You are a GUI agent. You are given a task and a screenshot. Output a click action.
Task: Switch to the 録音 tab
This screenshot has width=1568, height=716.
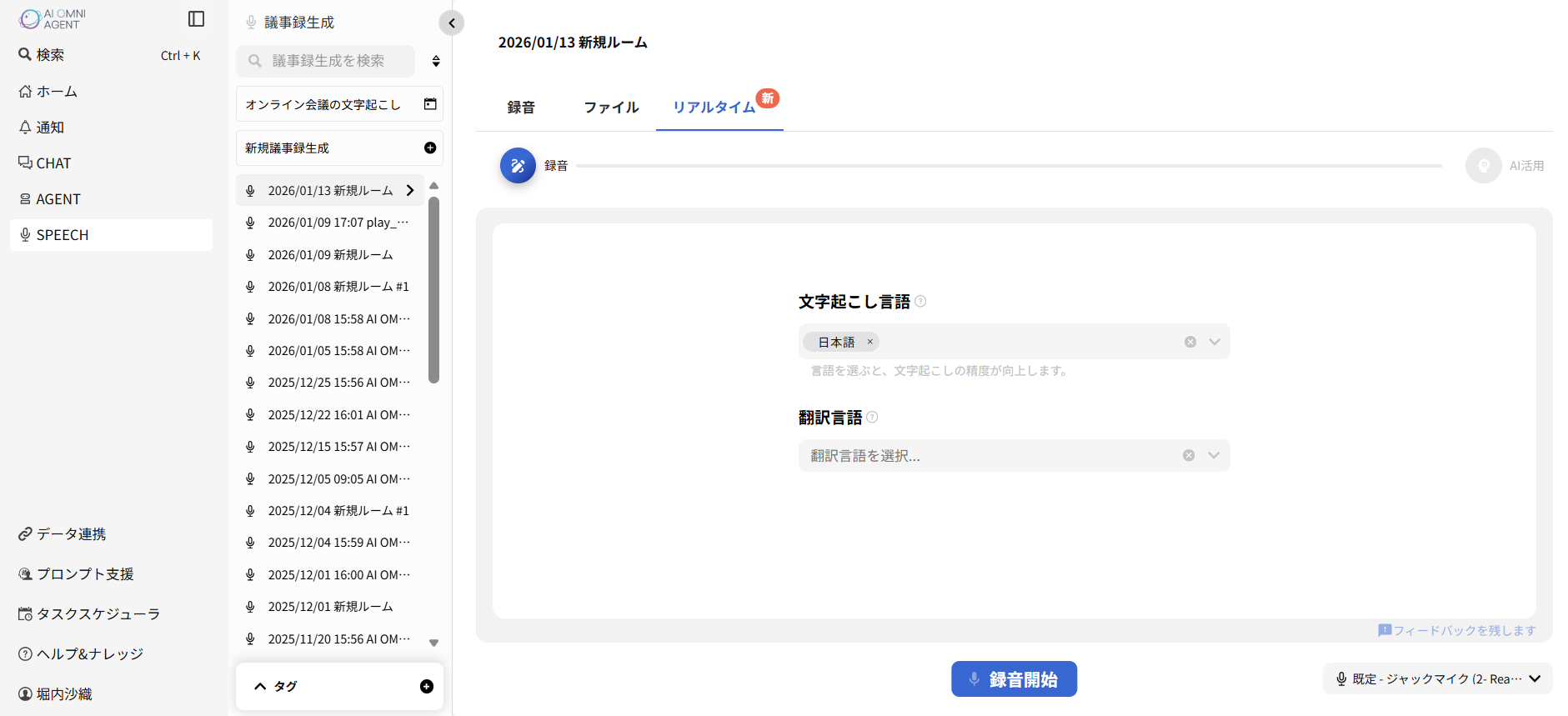[521, 107]
